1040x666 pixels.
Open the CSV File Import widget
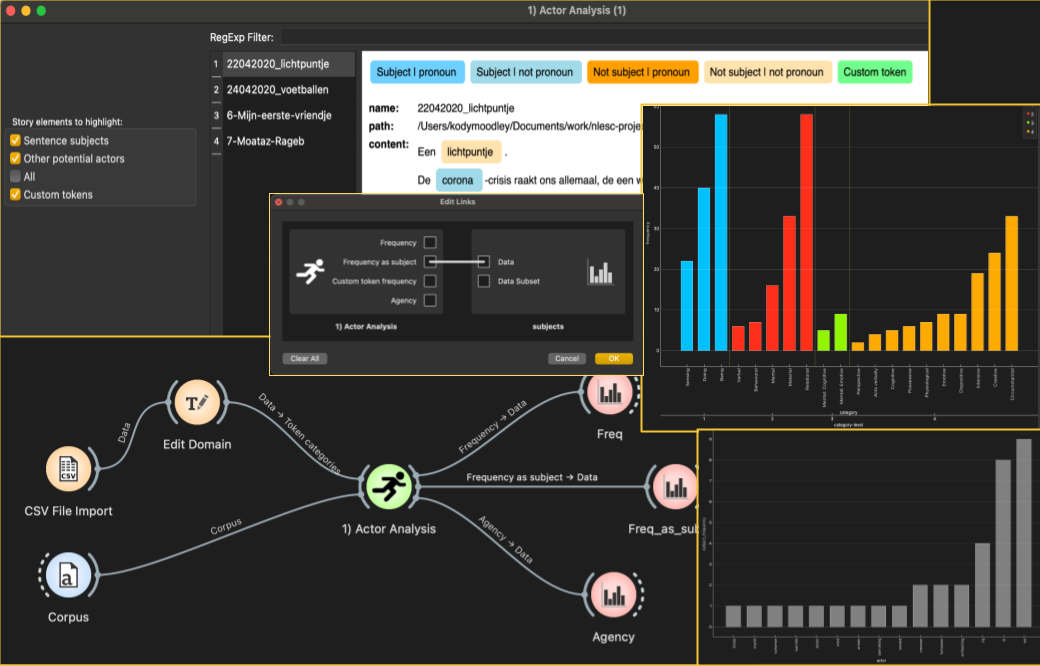[x=68, y=468]
